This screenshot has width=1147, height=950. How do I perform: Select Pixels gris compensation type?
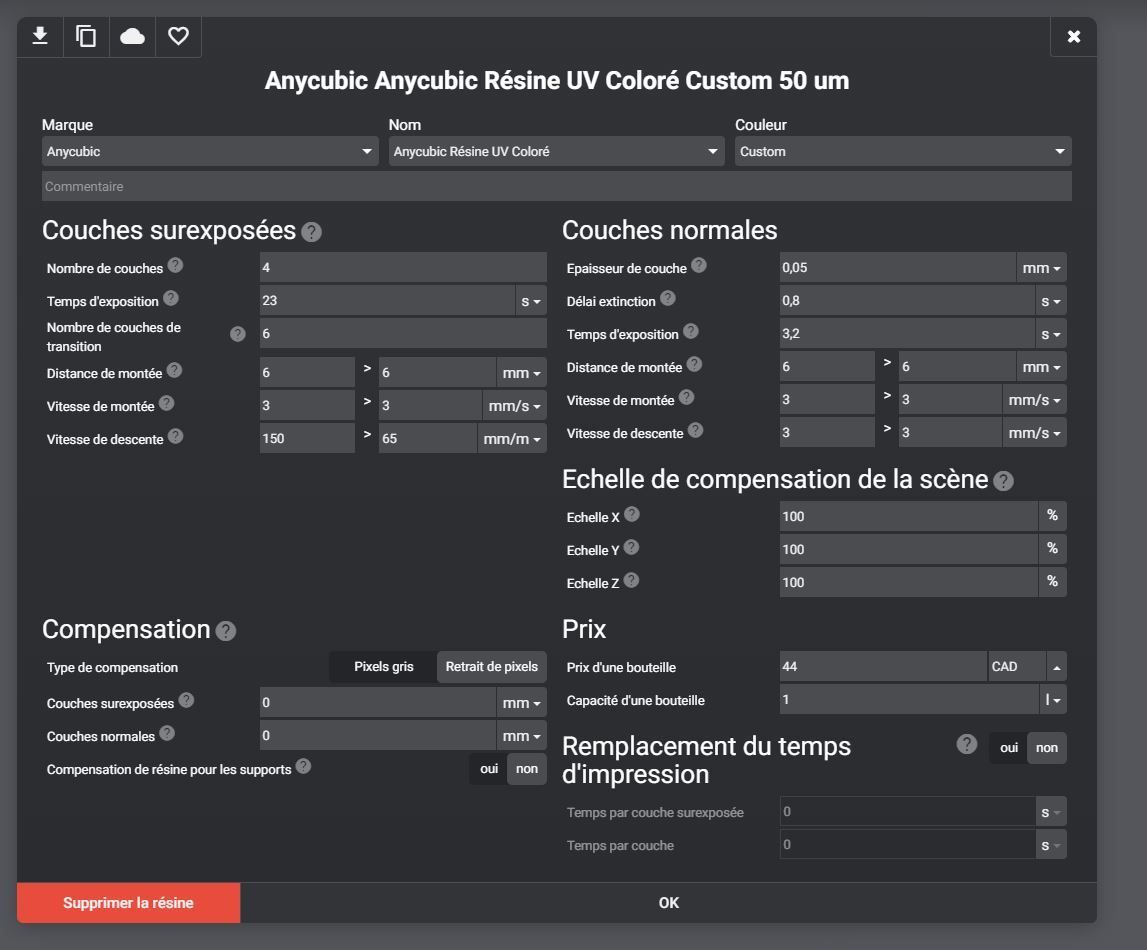[383, 667]
